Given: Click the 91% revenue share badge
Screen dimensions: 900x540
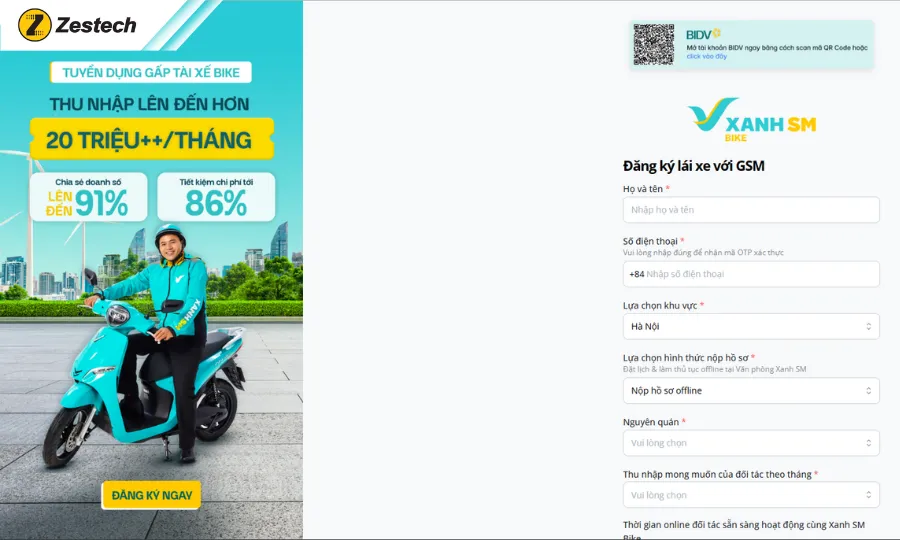Looking at the screenshot, I should coord(88,197).
